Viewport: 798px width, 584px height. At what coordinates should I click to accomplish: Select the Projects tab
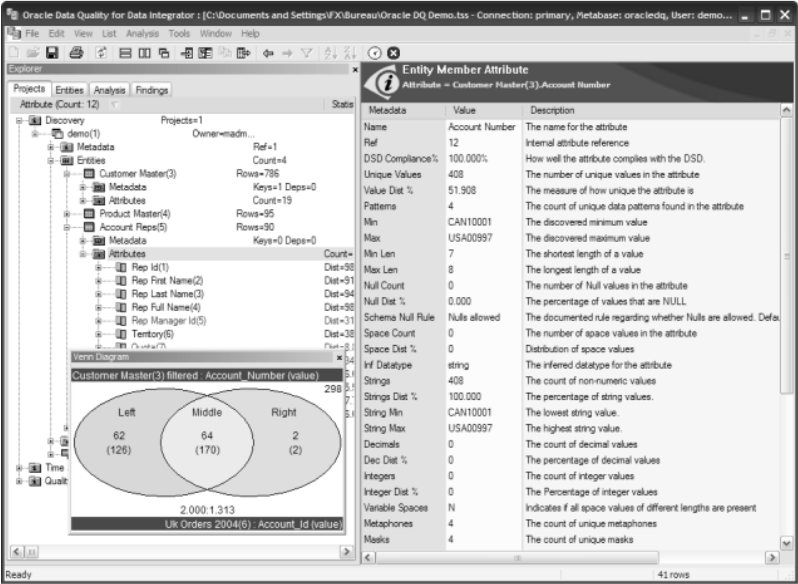pyautogui.click(x=29, y=89)
